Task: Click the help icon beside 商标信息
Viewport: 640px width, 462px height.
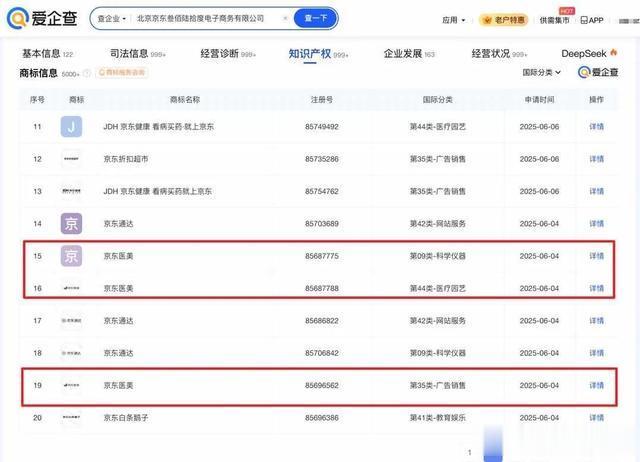Action: click(87, 73)
